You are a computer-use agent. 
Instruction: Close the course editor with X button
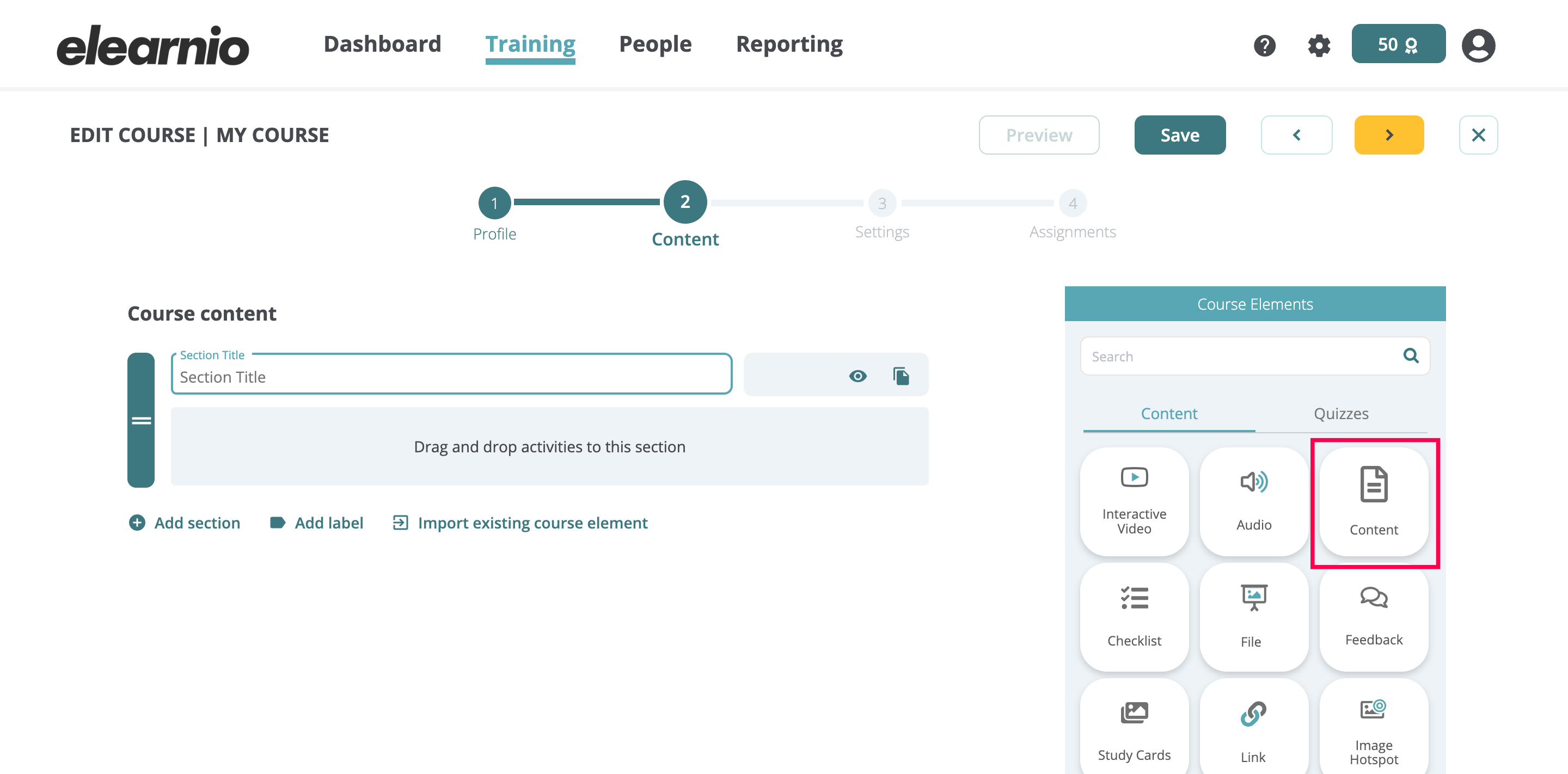pos(1478,135)
